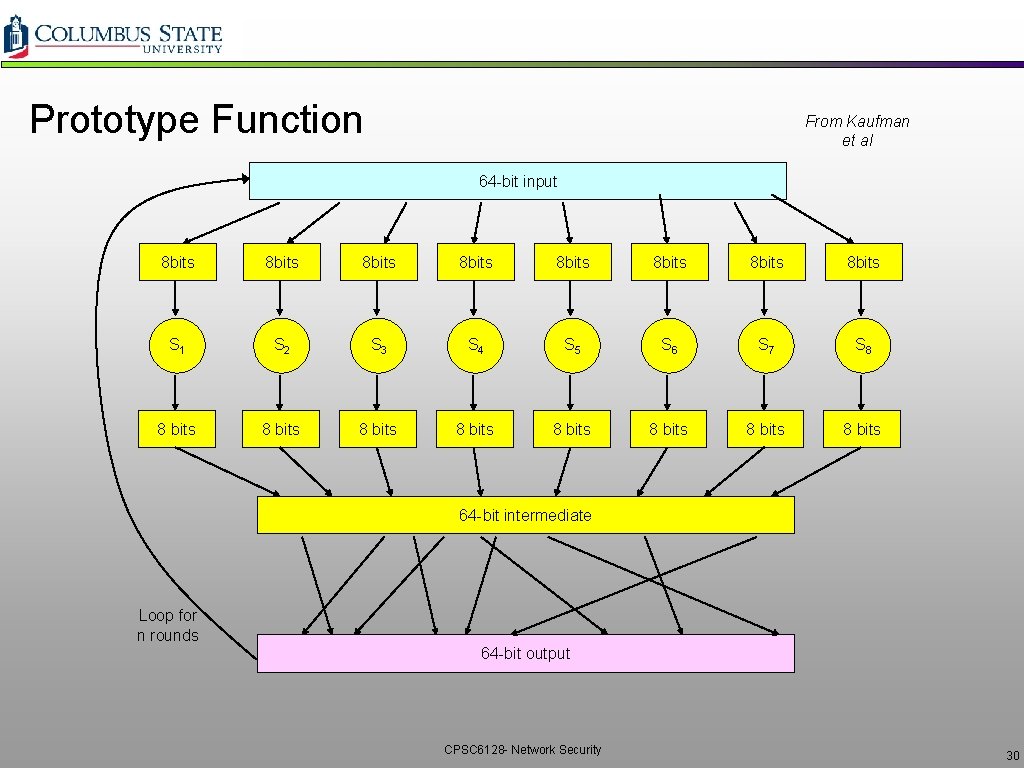Select the S4 substitution circle
This screenshot has width=1024, height=768.
(475, 346)
